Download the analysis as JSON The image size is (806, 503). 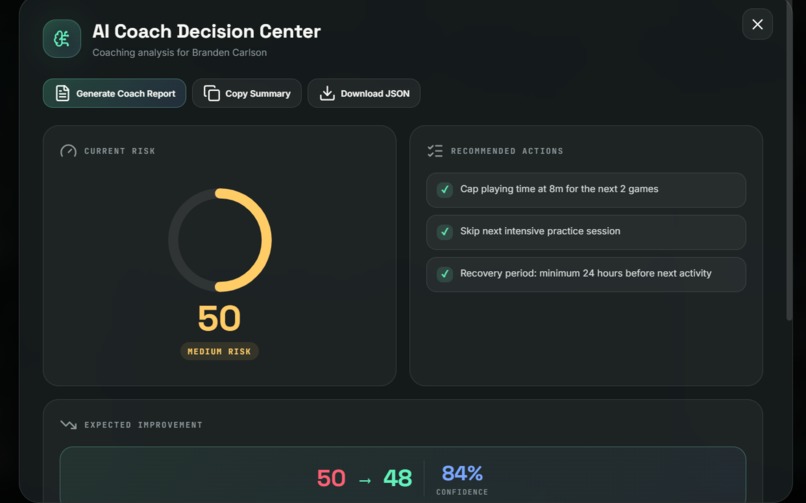click(x=364, y=94)
